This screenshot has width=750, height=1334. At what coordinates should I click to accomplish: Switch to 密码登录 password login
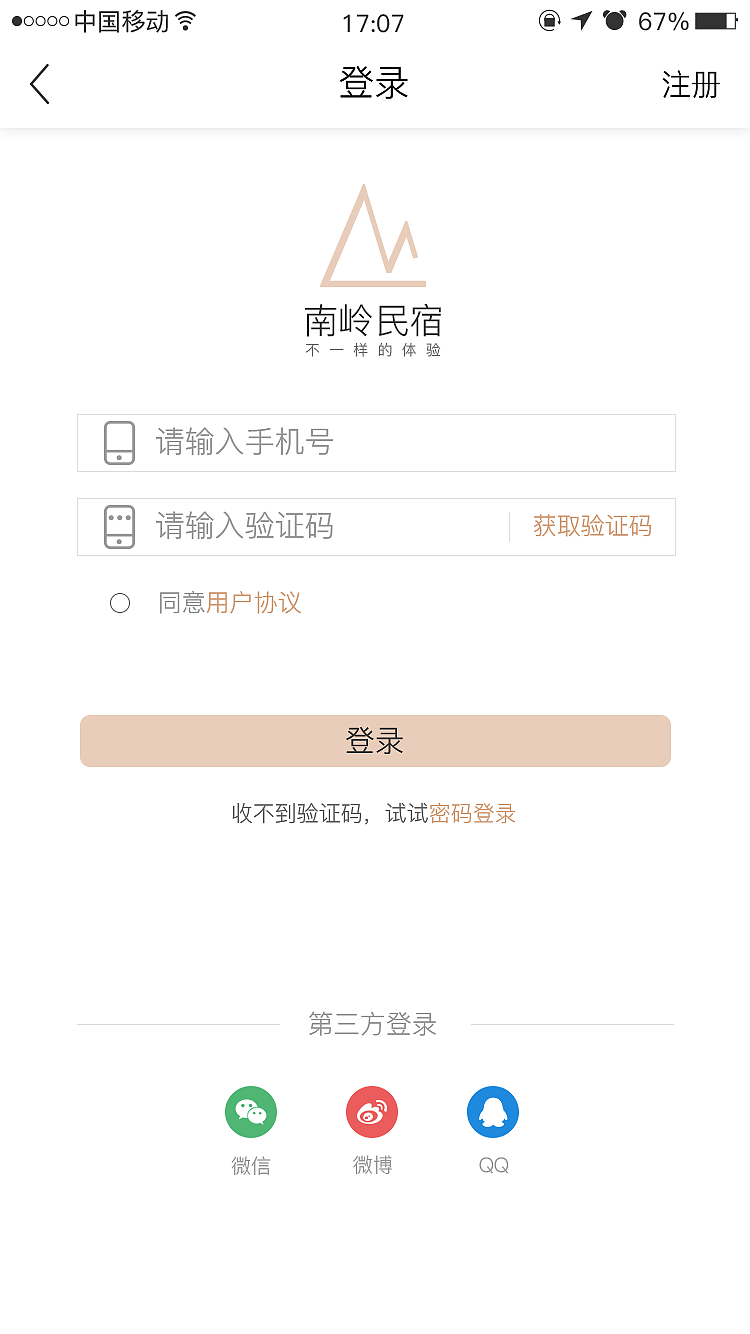[472, 813]
